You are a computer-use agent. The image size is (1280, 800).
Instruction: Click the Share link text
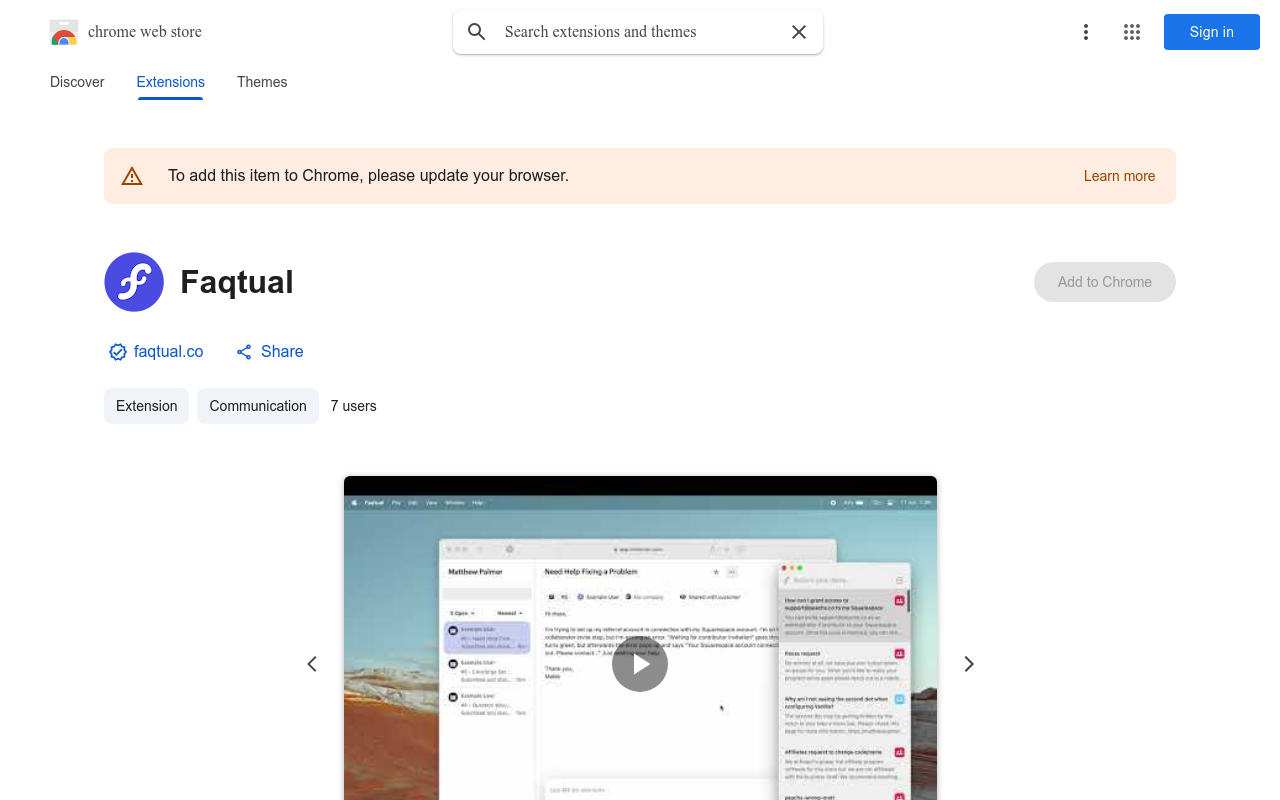click(x=282, y=352)
